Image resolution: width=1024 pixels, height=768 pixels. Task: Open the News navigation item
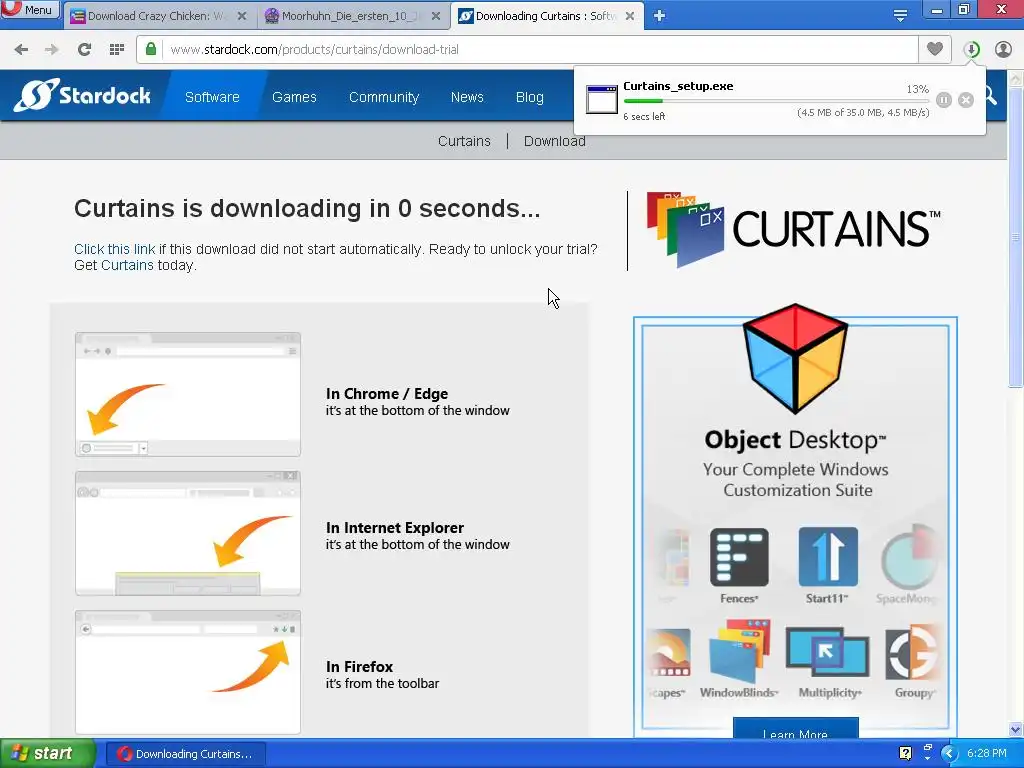point(467,97)
